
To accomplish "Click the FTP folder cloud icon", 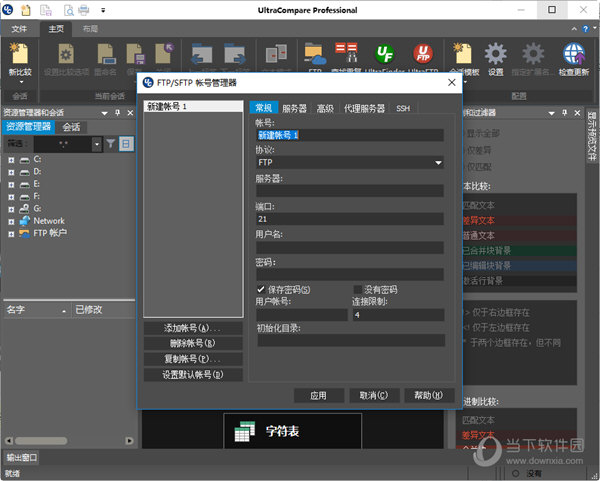I will [x=315, y=54].
